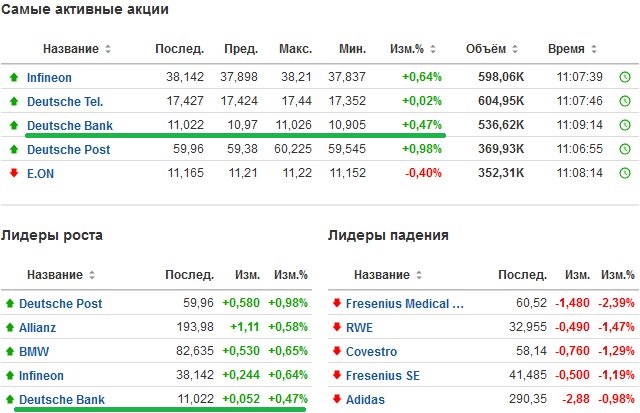This screenshot has width=640, height=413.
Task: Open Deutsche Tel. stock link
Action: click(65, 102)
